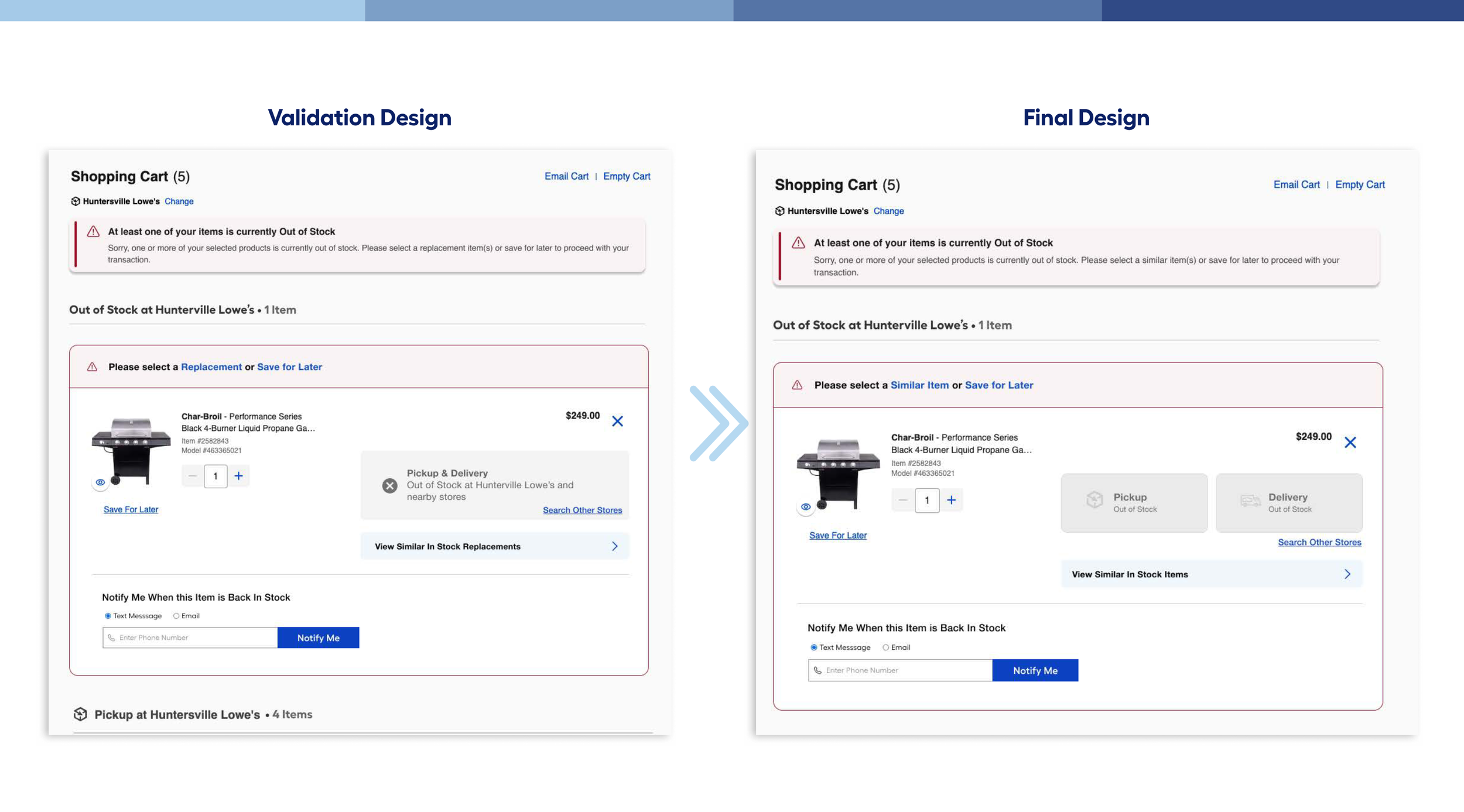
Task: Click the Delivery out of stock tile
Action: tap(1288, 502)
